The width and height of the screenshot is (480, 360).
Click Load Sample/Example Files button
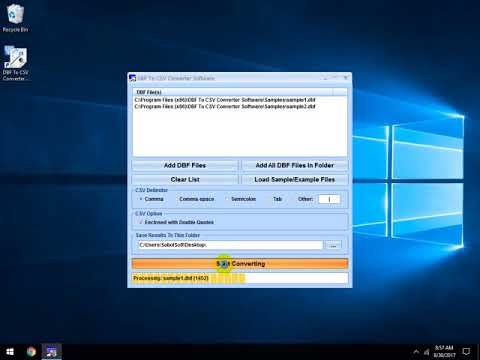point(295,180)
